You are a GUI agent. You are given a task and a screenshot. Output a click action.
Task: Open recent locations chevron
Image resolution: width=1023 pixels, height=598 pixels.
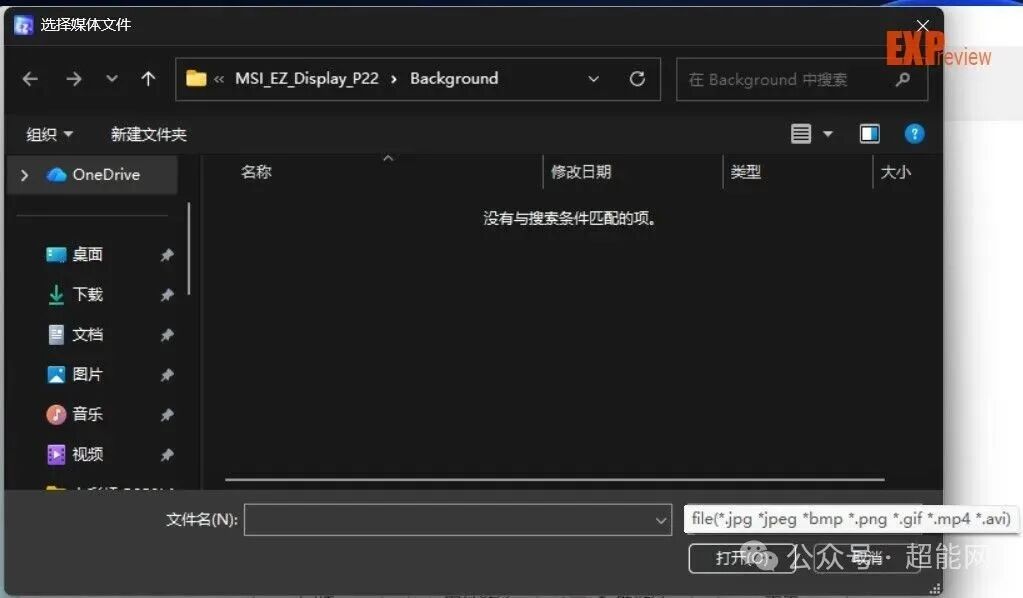112,79
